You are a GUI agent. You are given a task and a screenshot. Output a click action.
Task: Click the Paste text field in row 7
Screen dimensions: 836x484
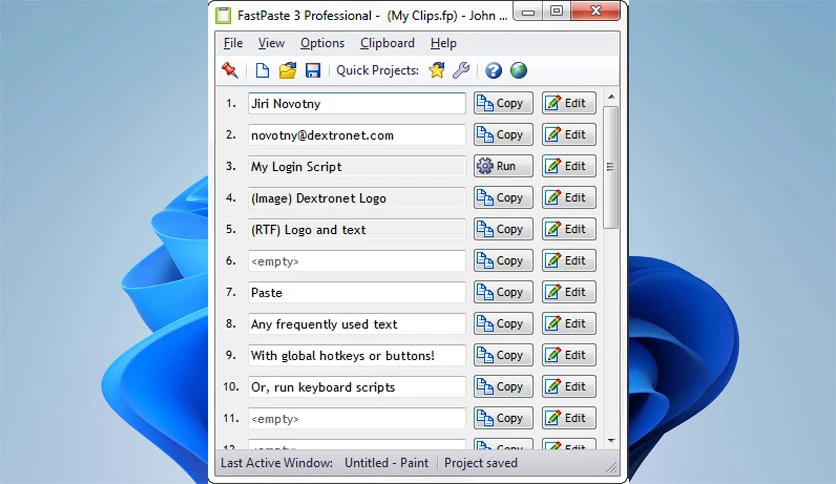(357, 292)
